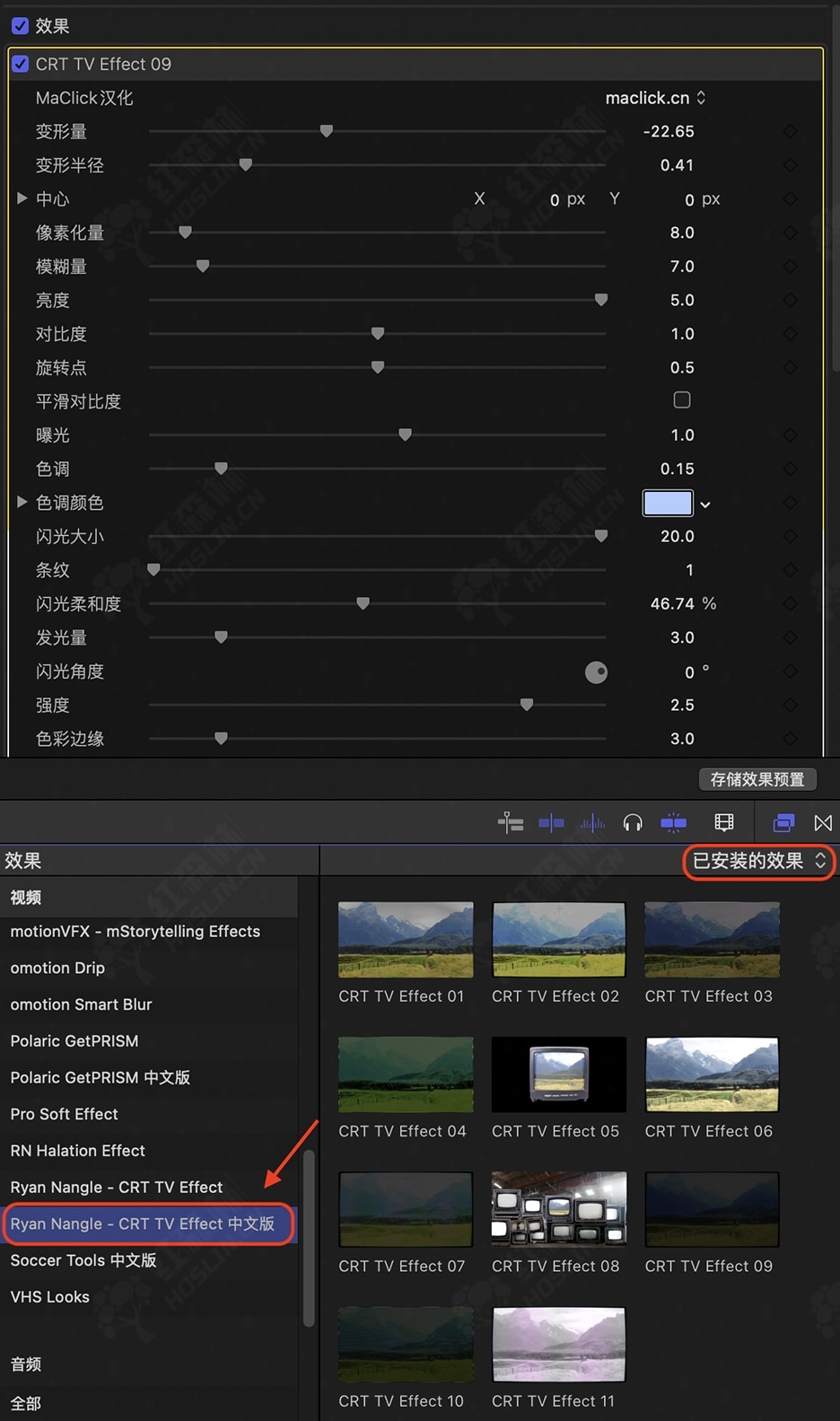Select the CRT TV Effect 01 thumbnail
840x1421 pixels.
point(406,940)
